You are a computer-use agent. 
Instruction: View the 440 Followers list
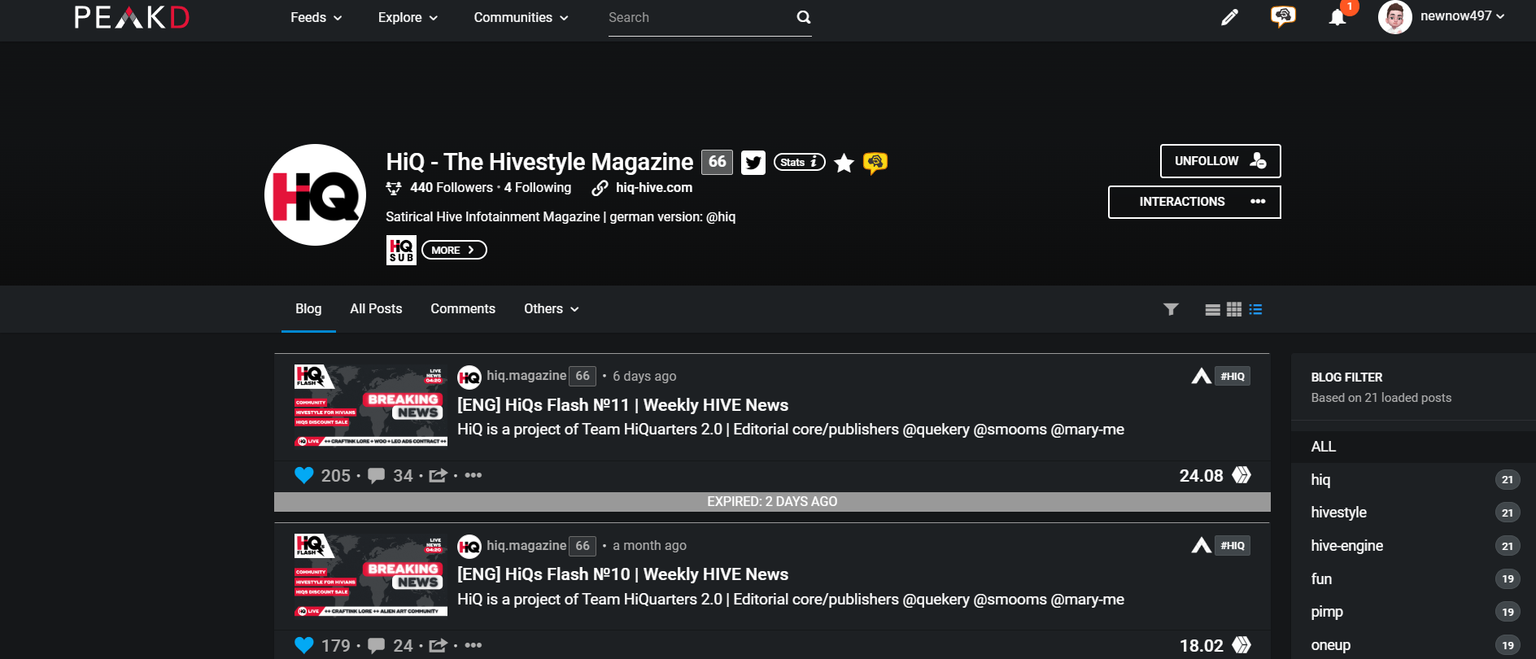pyautogui.click(x=451, y=188)
